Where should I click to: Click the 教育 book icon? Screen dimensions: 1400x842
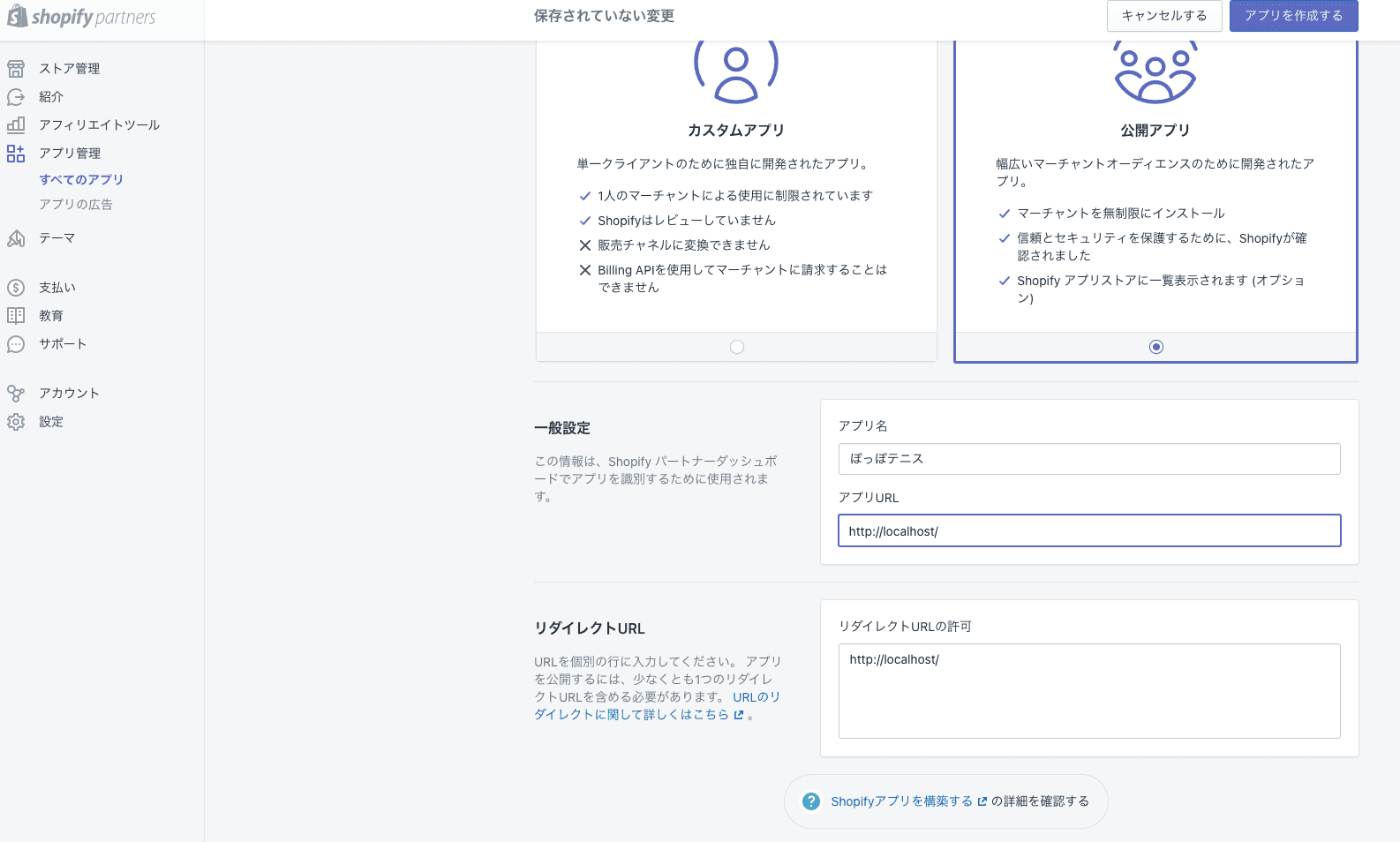pyautogui.click(x=16, y=315)
